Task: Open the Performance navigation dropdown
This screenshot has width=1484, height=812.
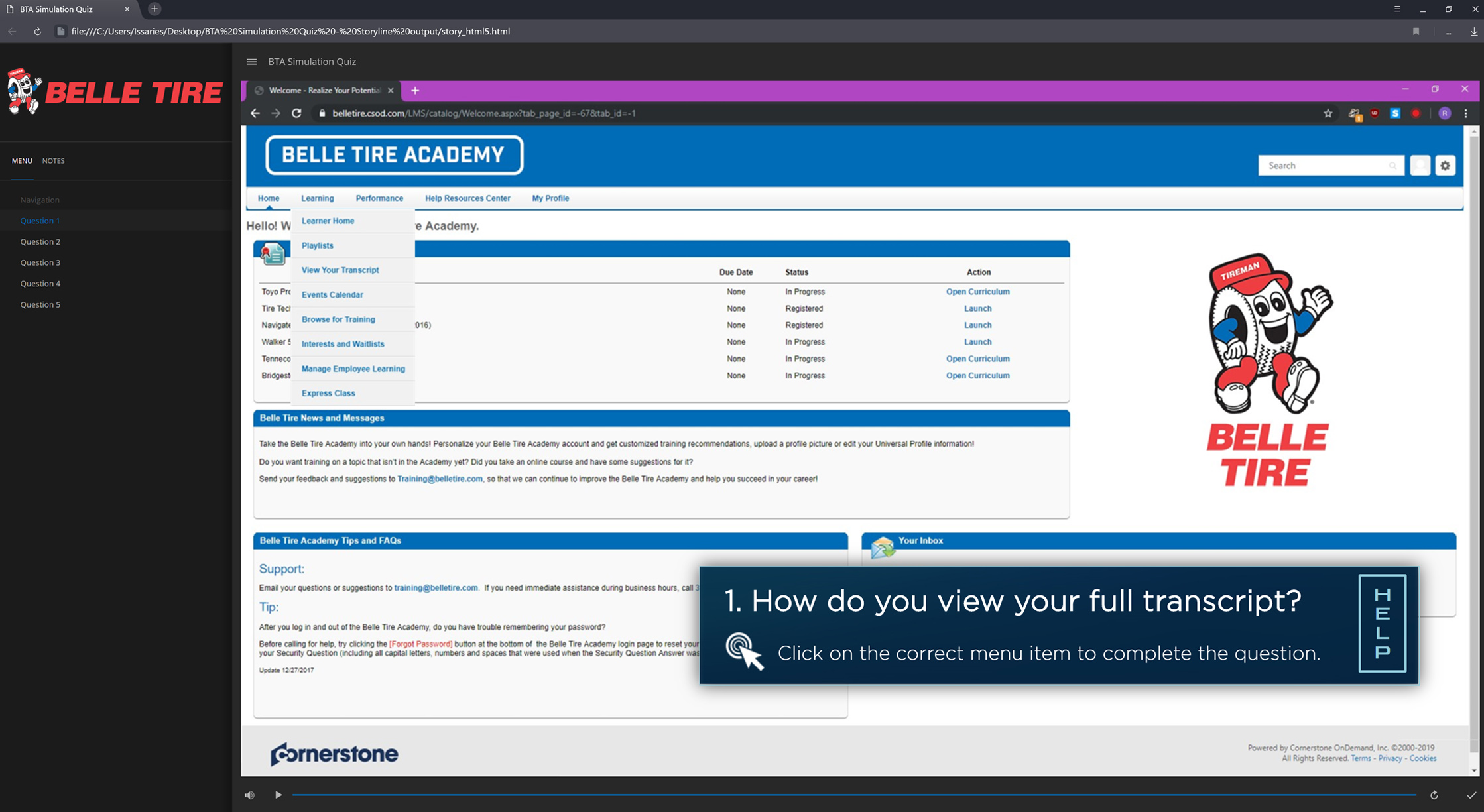Action: [x=379, y=198]
